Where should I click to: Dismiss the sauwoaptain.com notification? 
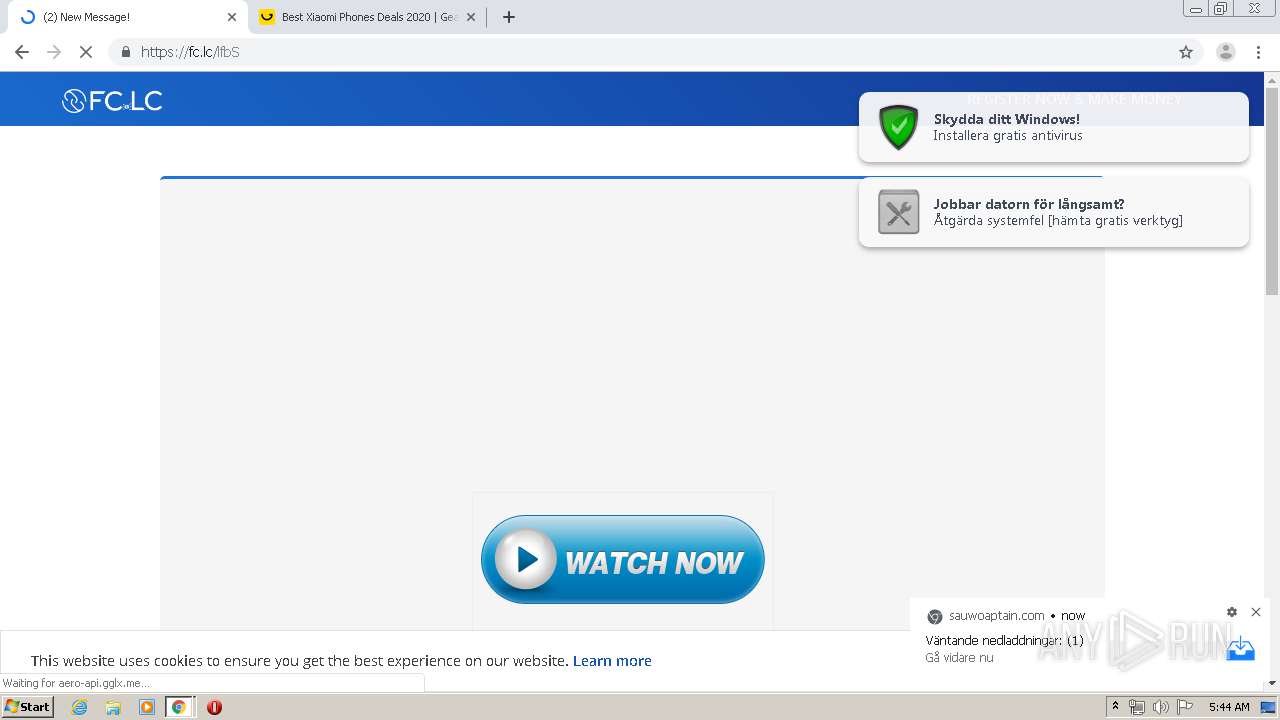(x=1256, y=612)
